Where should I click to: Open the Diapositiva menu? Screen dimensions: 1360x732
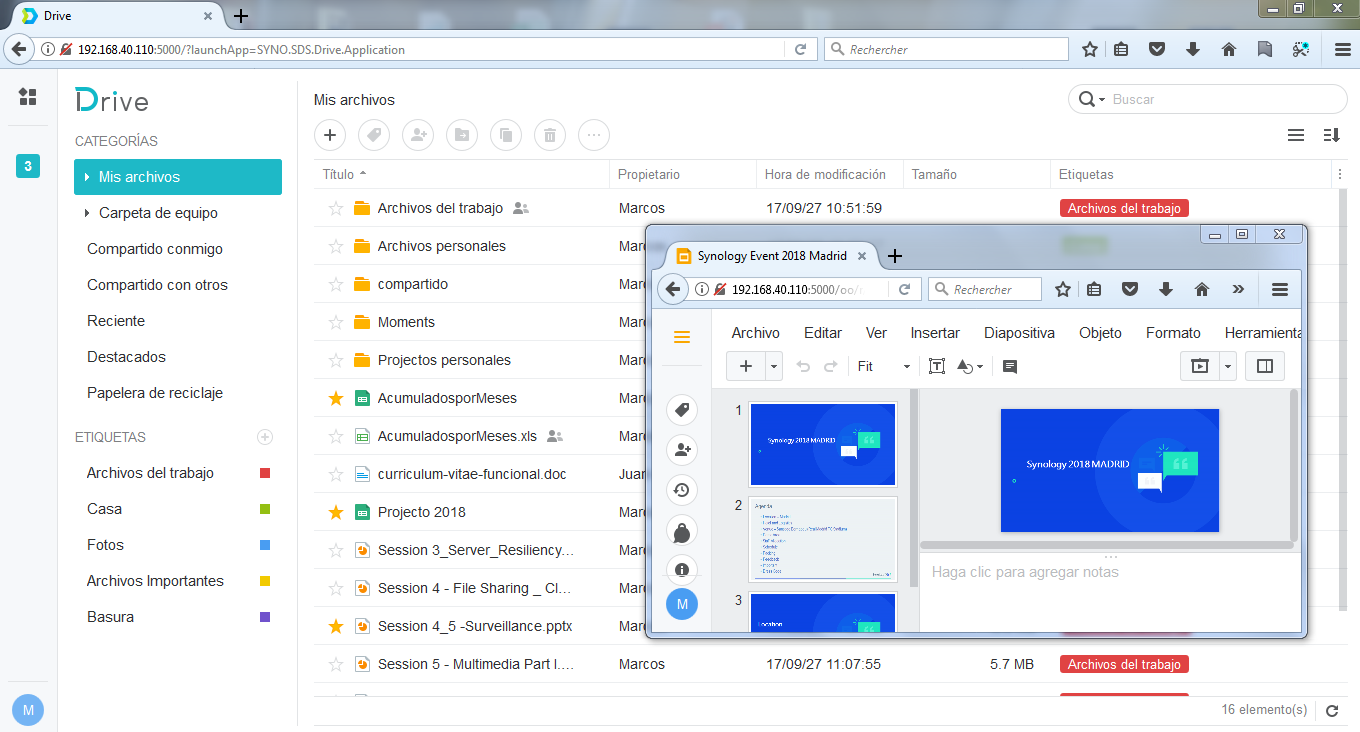point(1019,333)
